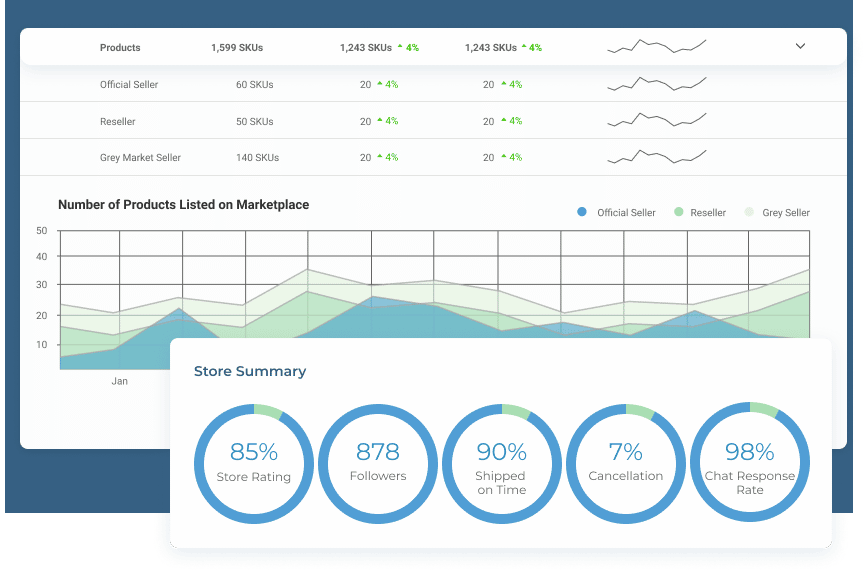Toggle Grey Seller series in legend
867x573 pixels.
(x=749, y=212)
